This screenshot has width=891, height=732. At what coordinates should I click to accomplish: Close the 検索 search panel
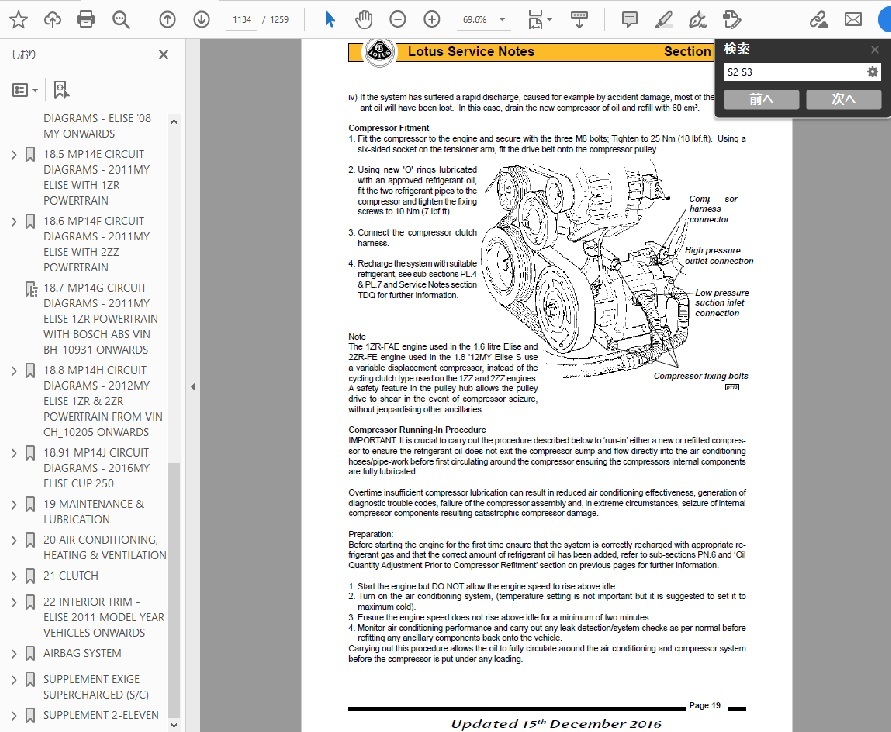(x=875, y=50)
